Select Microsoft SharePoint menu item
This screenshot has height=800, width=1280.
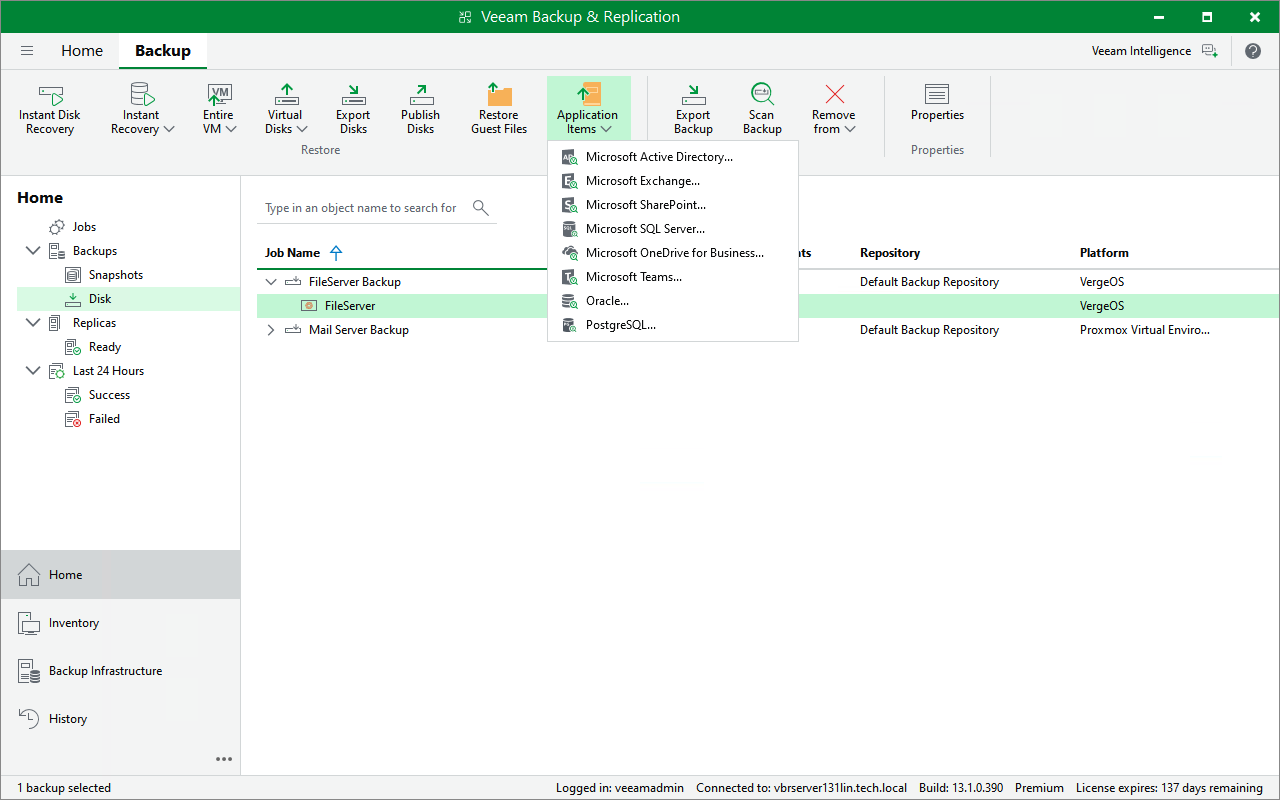[x=673, y=205]
